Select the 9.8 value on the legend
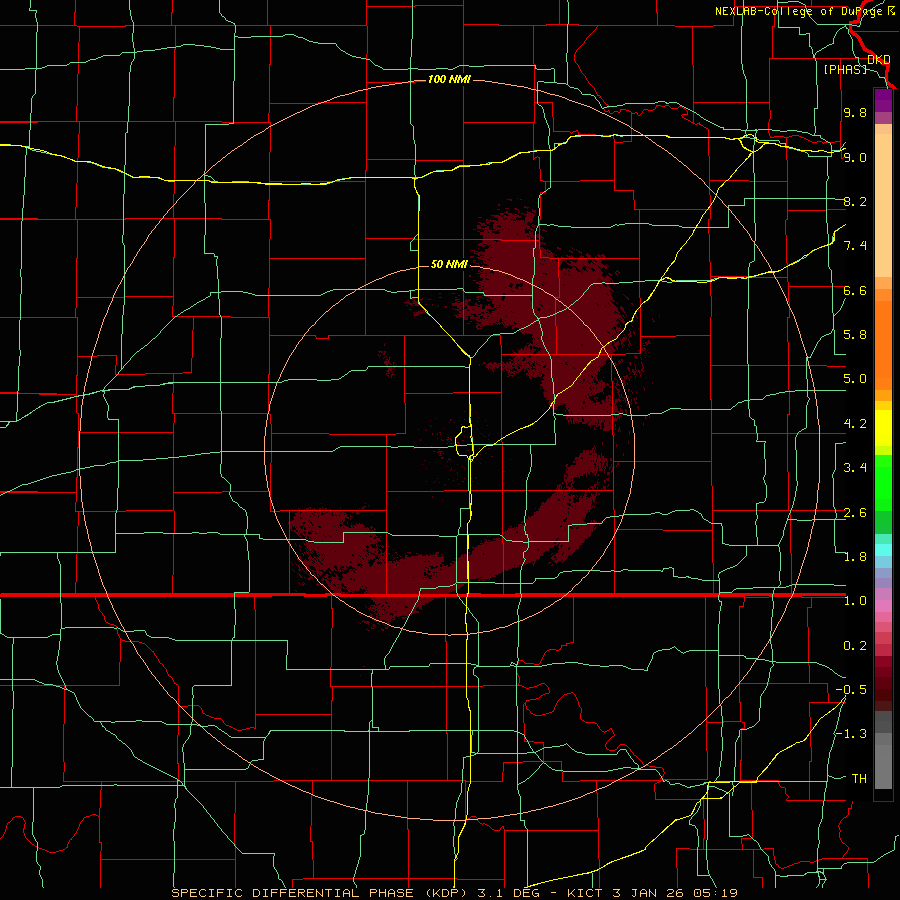Viewport: 900px width, 900px height. point(855,113)
